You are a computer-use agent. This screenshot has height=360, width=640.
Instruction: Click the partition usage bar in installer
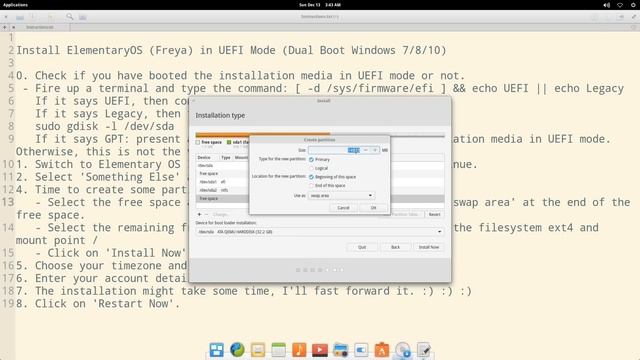(x=320, y=134)
